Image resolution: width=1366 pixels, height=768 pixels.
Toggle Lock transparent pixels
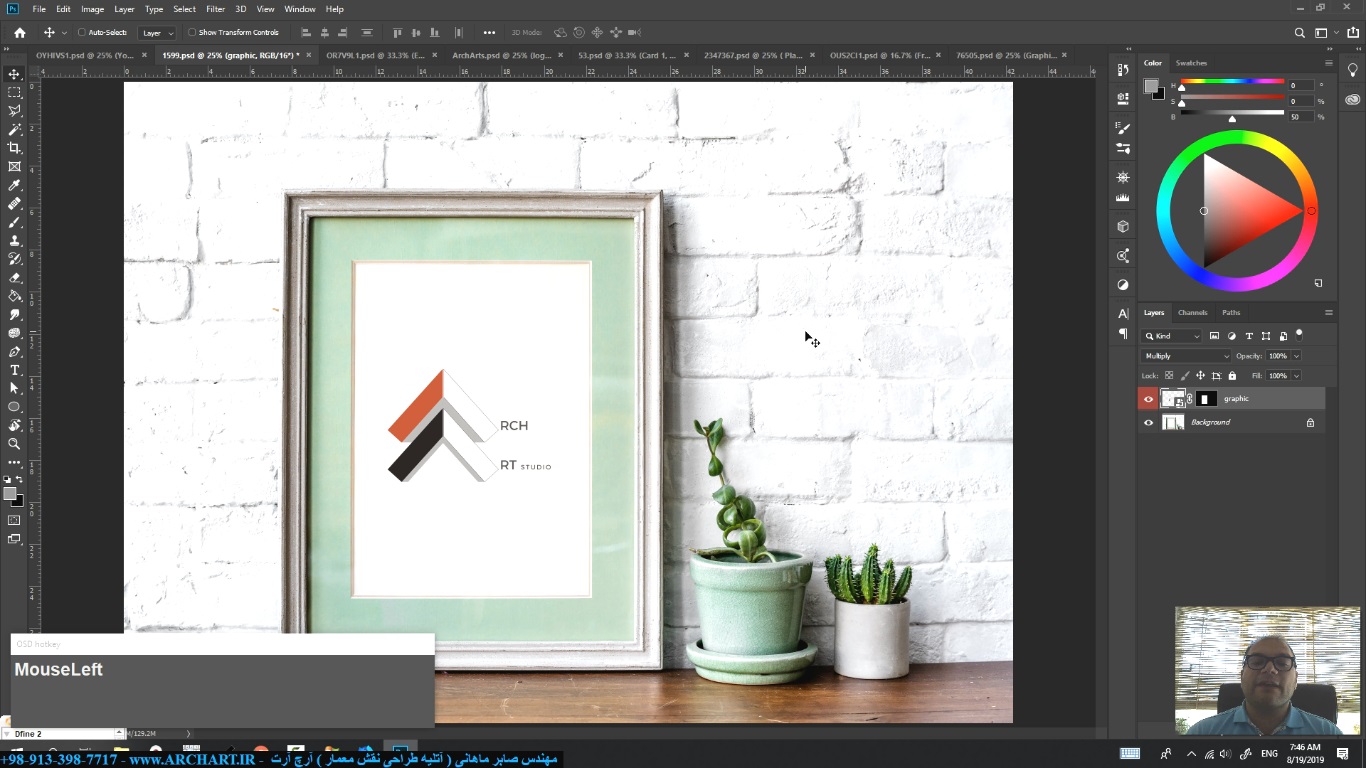click(1169, 376)
